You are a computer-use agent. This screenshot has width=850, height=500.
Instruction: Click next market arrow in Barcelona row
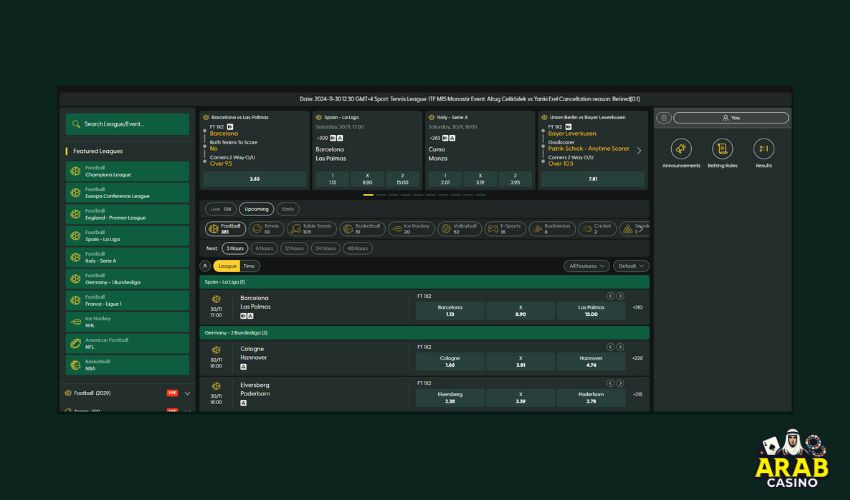point(620,296)
